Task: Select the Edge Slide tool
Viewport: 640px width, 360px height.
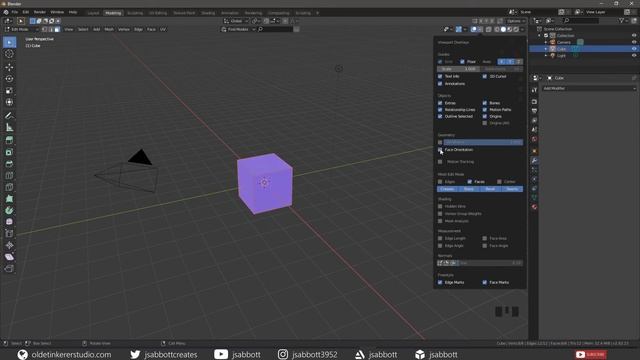Action: tap(9, 233)
